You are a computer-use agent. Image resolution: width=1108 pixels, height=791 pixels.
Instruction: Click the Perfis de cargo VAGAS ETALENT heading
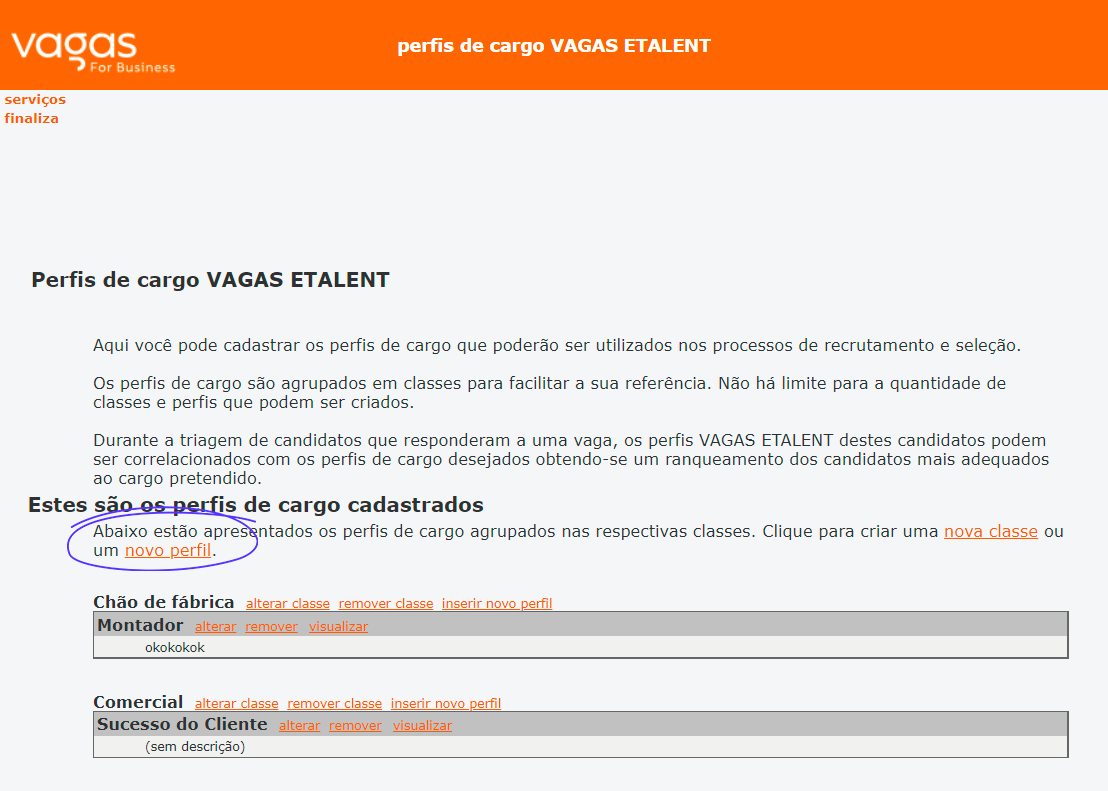point(211,280)
